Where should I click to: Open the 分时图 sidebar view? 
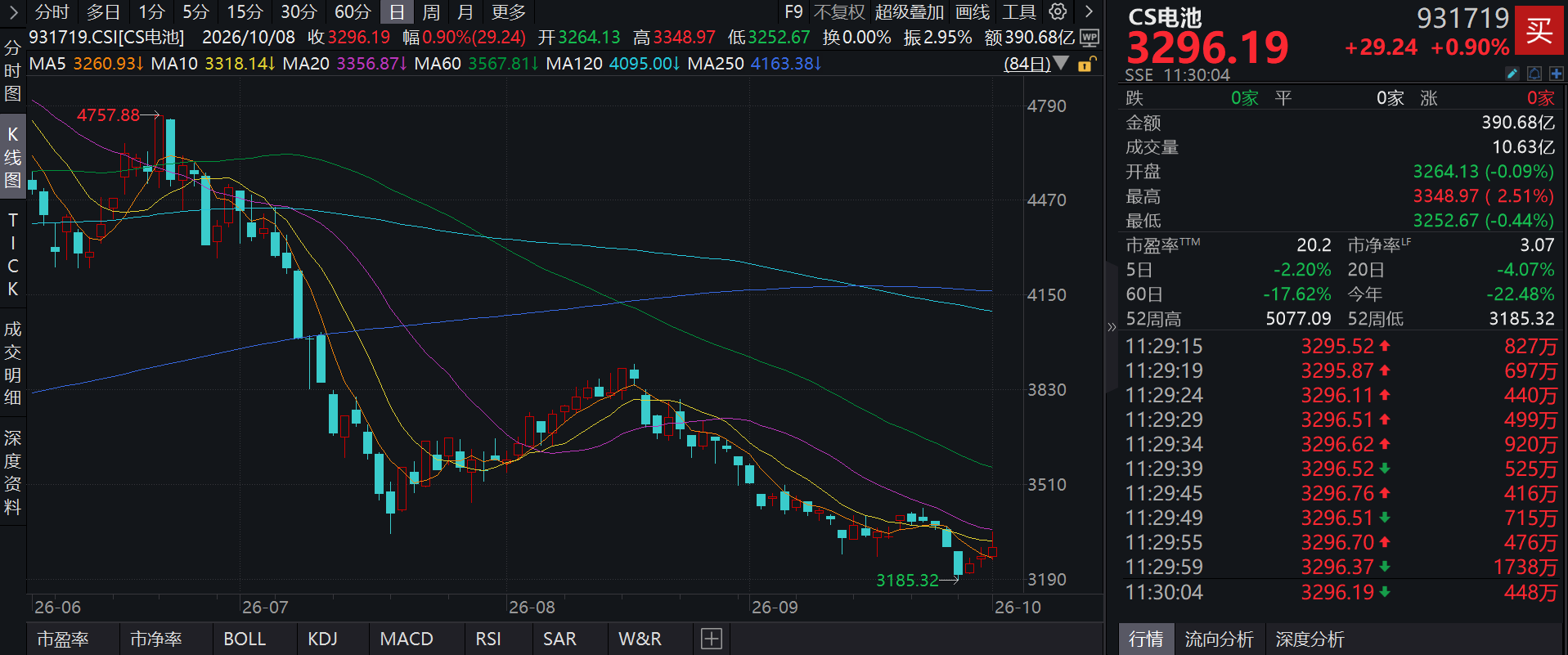click(x=12, y=71)
